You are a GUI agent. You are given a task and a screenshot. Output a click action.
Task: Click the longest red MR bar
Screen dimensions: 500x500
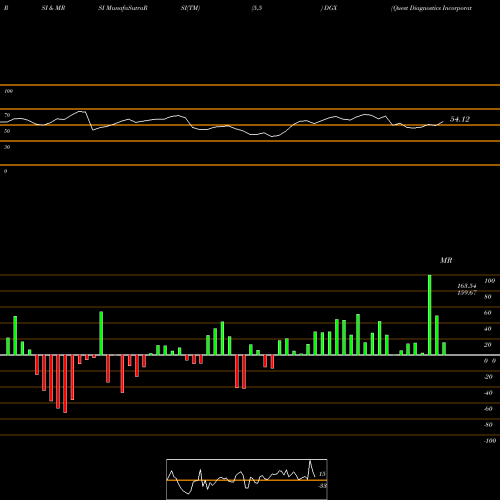click(65, 384)
